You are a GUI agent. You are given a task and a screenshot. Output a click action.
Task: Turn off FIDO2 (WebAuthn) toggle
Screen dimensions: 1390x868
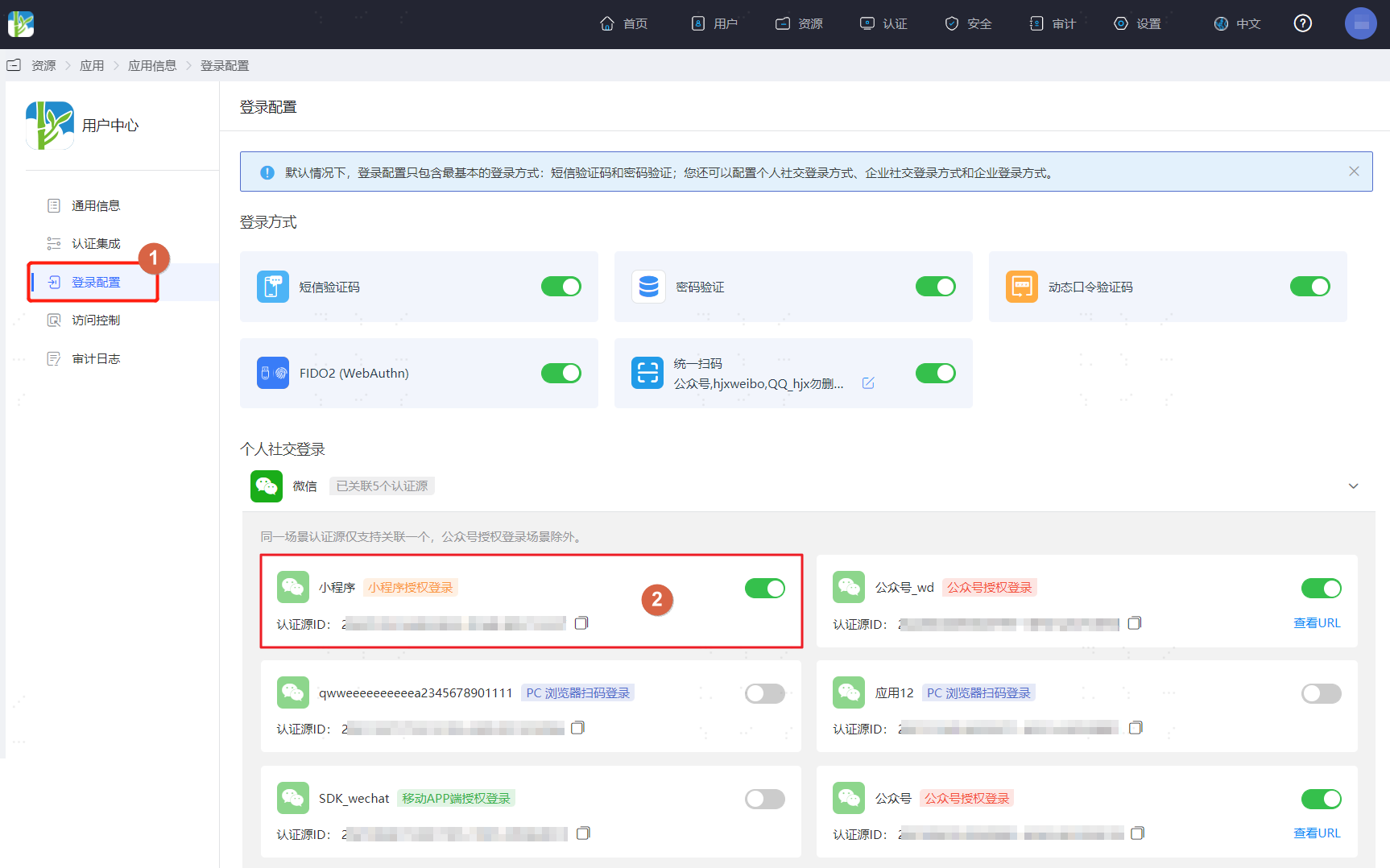561,373
